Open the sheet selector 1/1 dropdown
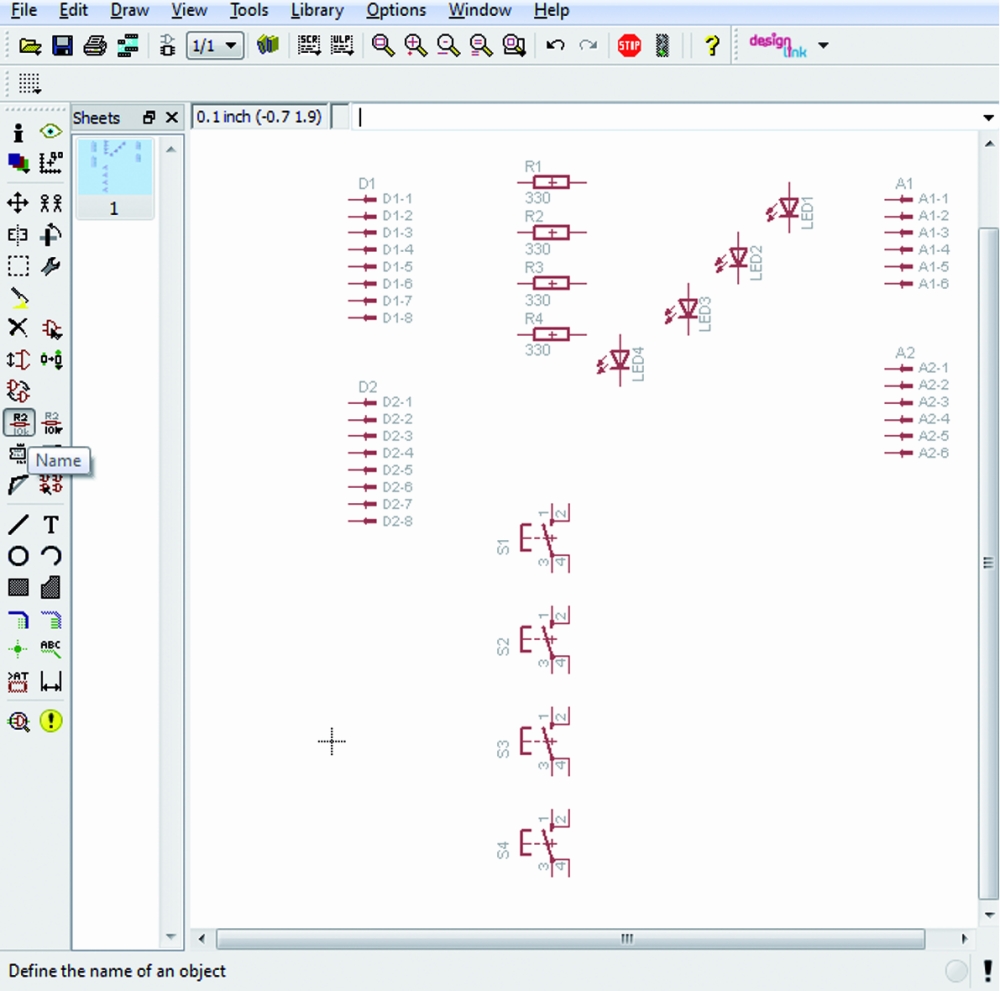 [214, 45]
